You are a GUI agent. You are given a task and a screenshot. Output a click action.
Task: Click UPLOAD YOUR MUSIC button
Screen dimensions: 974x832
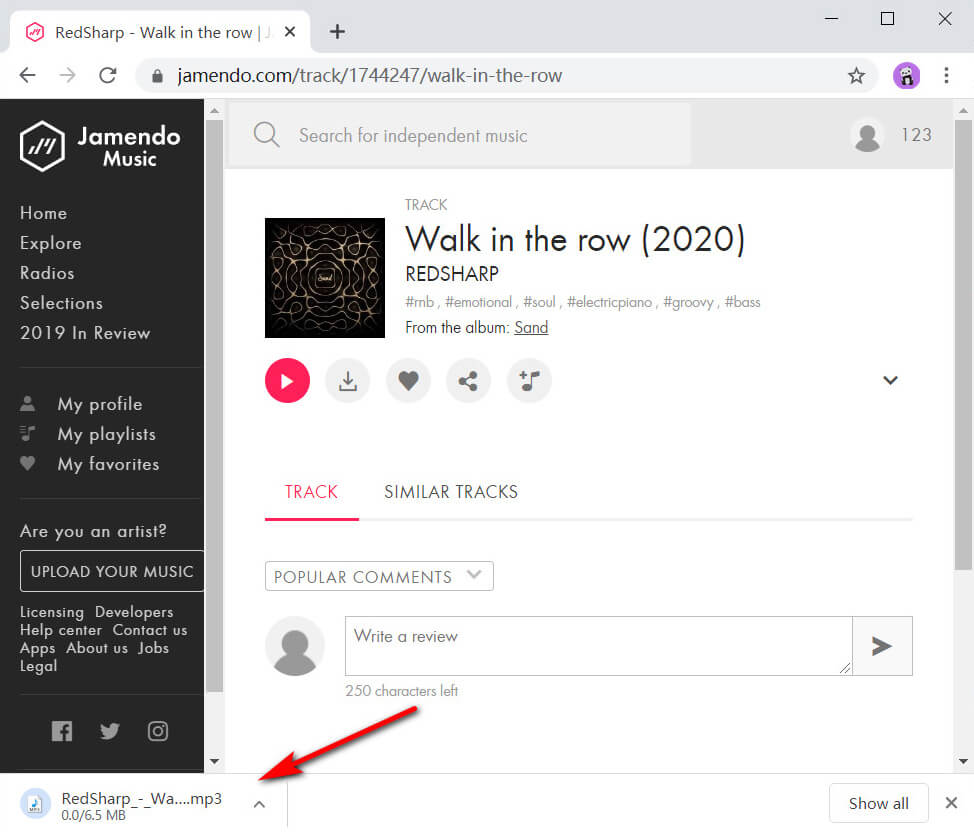tap(112, 571)
